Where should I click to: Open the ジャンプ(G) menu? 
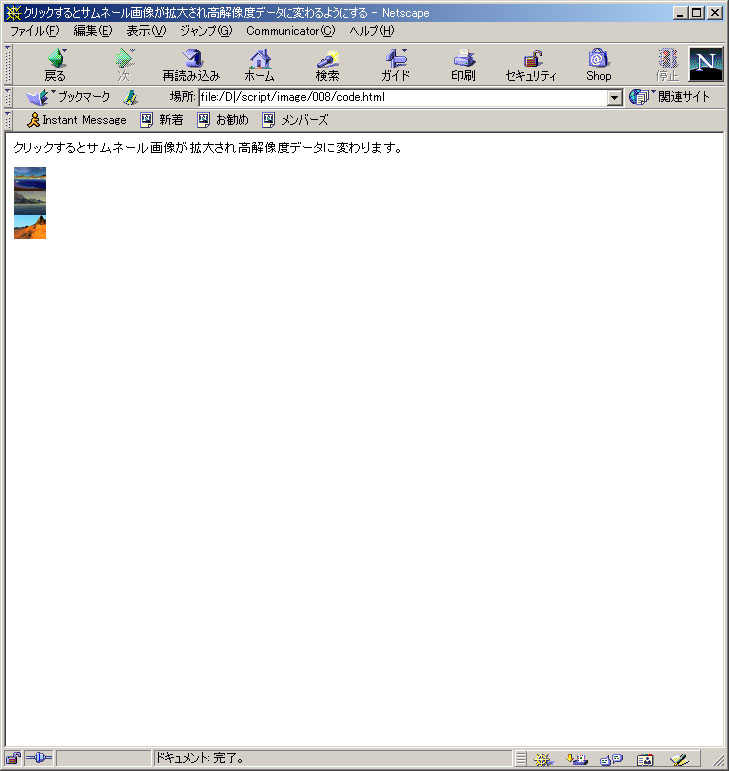[x=205, y=31]
